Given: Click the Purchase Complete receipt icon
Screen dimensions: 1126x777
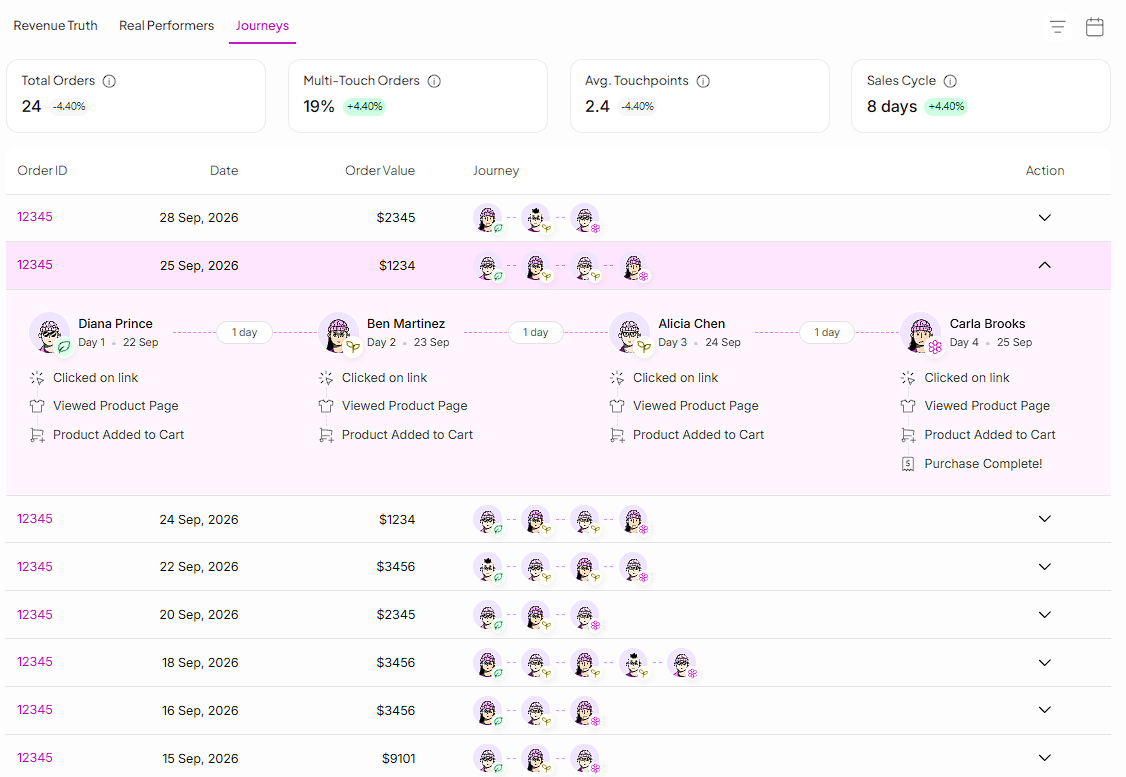Looking at the screenshot, I should 908,464.
